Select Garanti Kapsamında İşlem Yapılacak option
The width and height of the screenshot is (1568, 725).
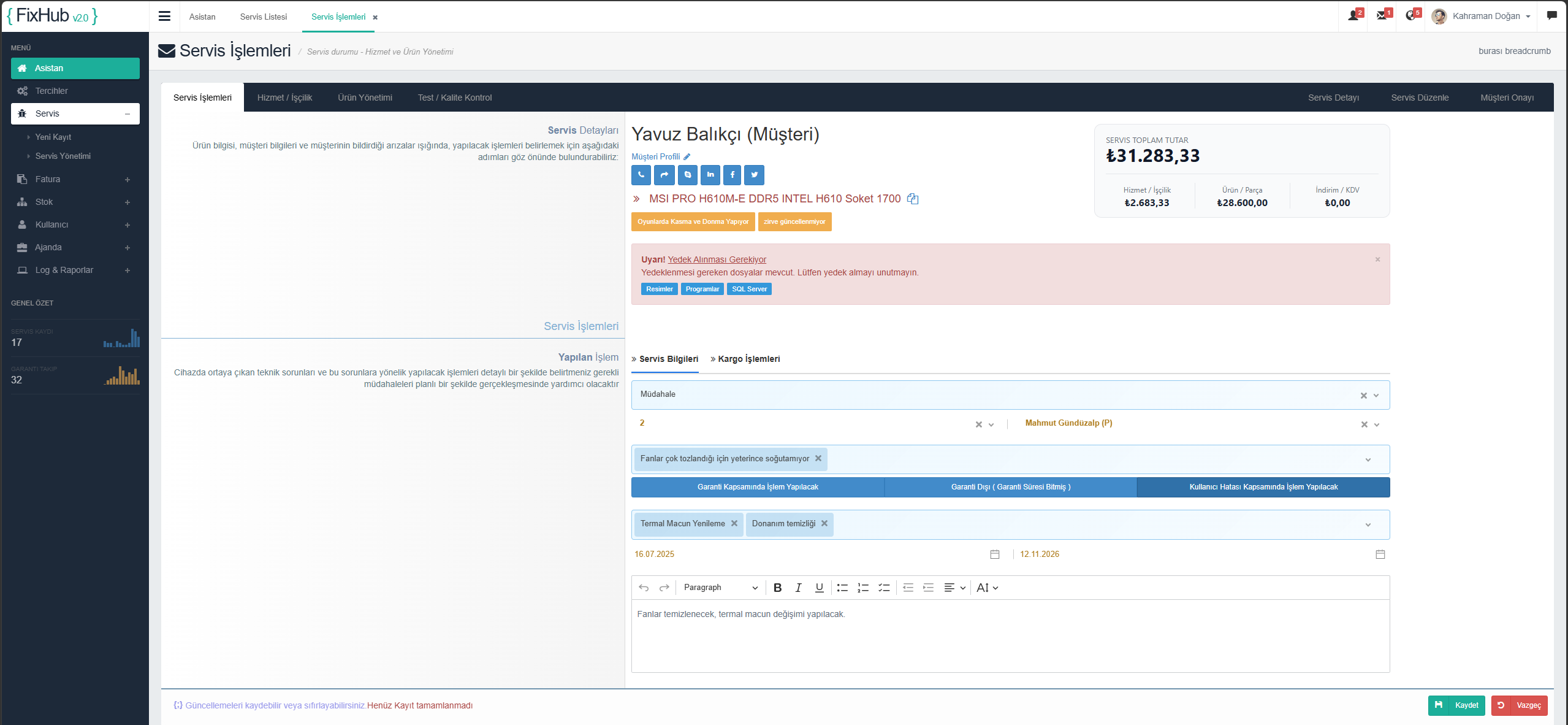[x=758, y=487]
